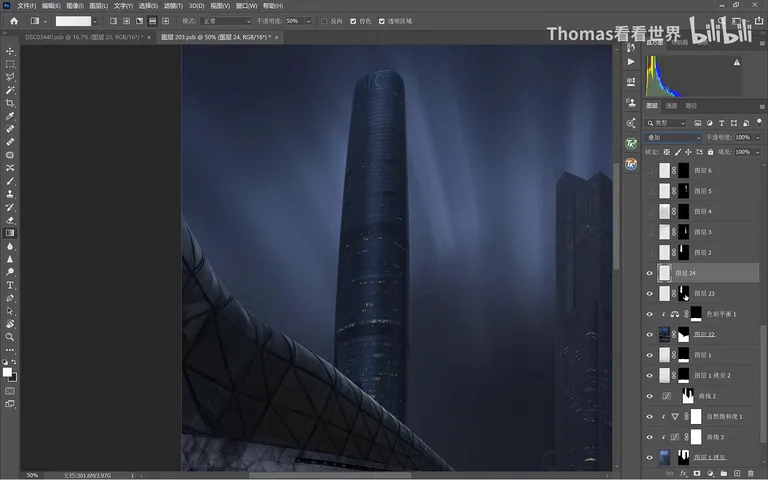Click the delete layer trash icon
The height and width of the screenshot is (480, 768).
click(x=751, y=473)
